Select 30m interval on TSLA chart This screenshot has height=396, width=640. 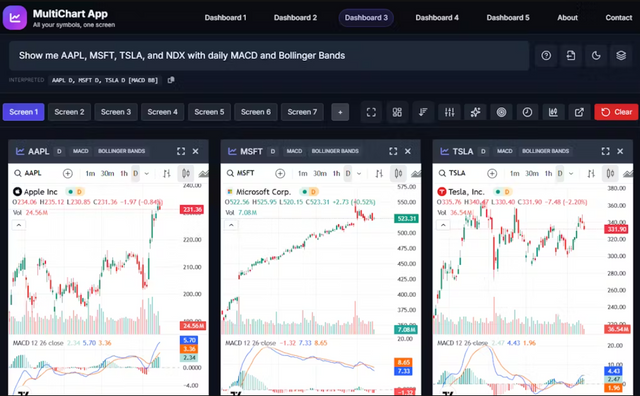[532, 174]
